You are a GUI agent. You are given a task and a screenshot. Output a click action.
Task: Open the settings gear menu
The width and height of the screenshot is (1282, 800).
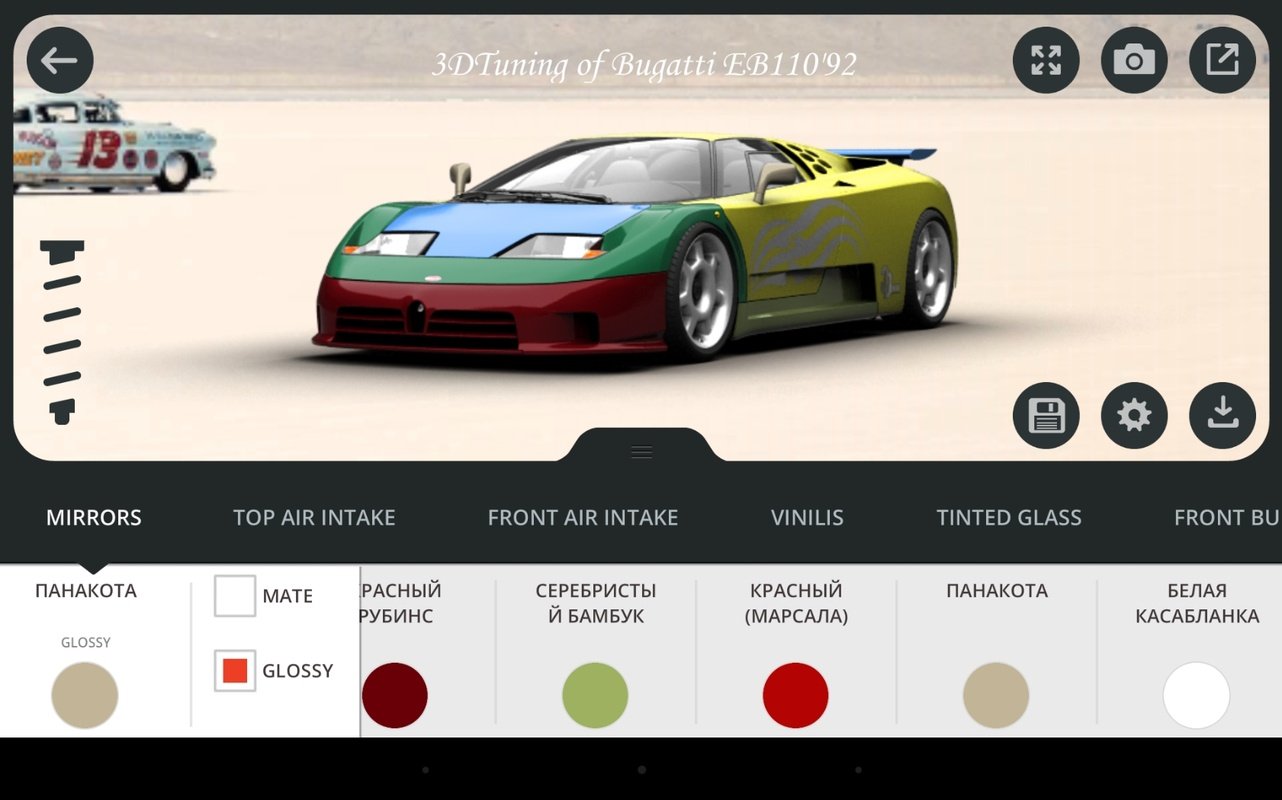(x=1133, y=415)
